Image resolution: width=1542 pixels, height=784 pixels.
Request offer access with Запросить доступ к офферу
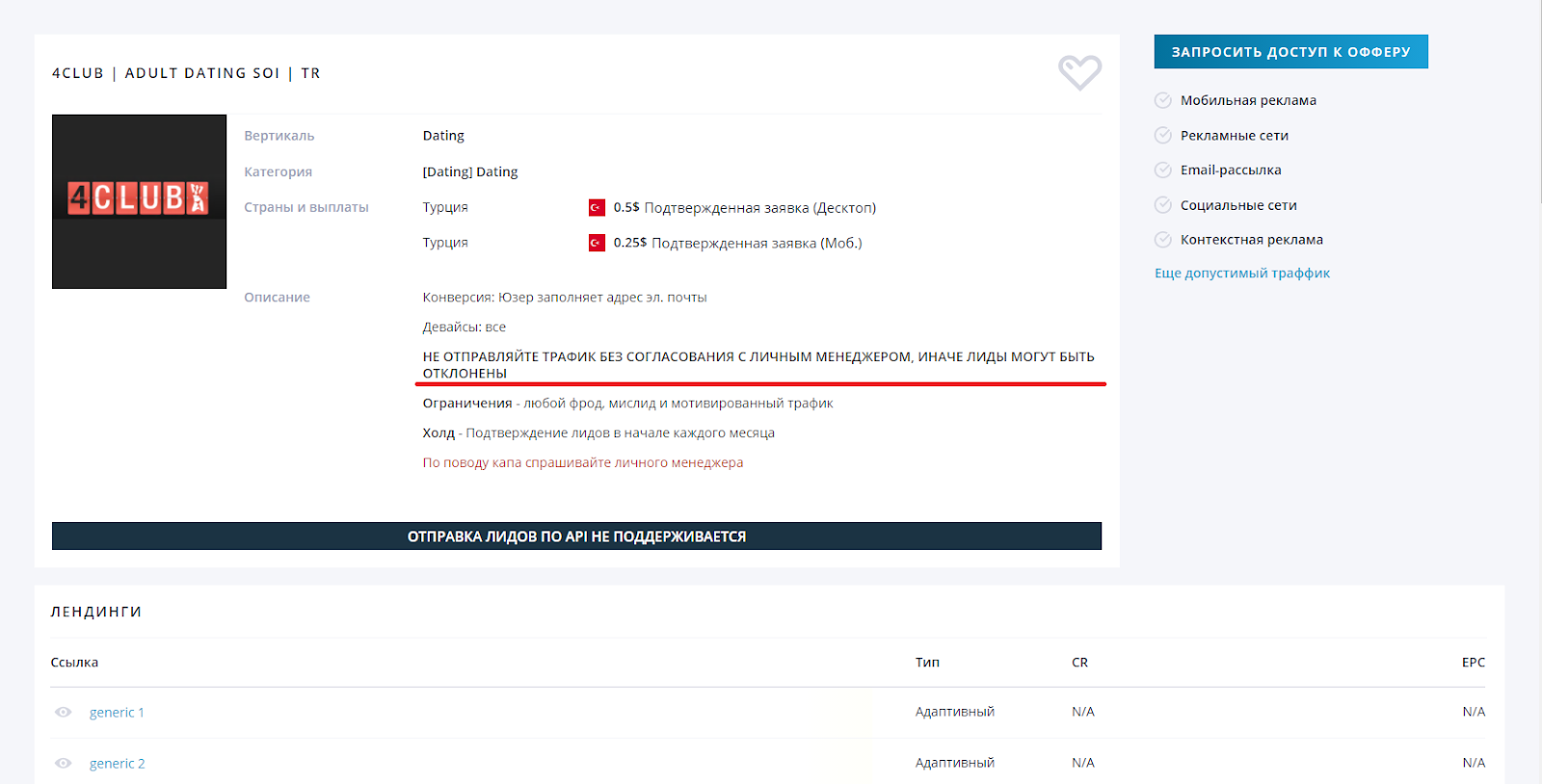pyautogui.click(x=1290, y=52)
